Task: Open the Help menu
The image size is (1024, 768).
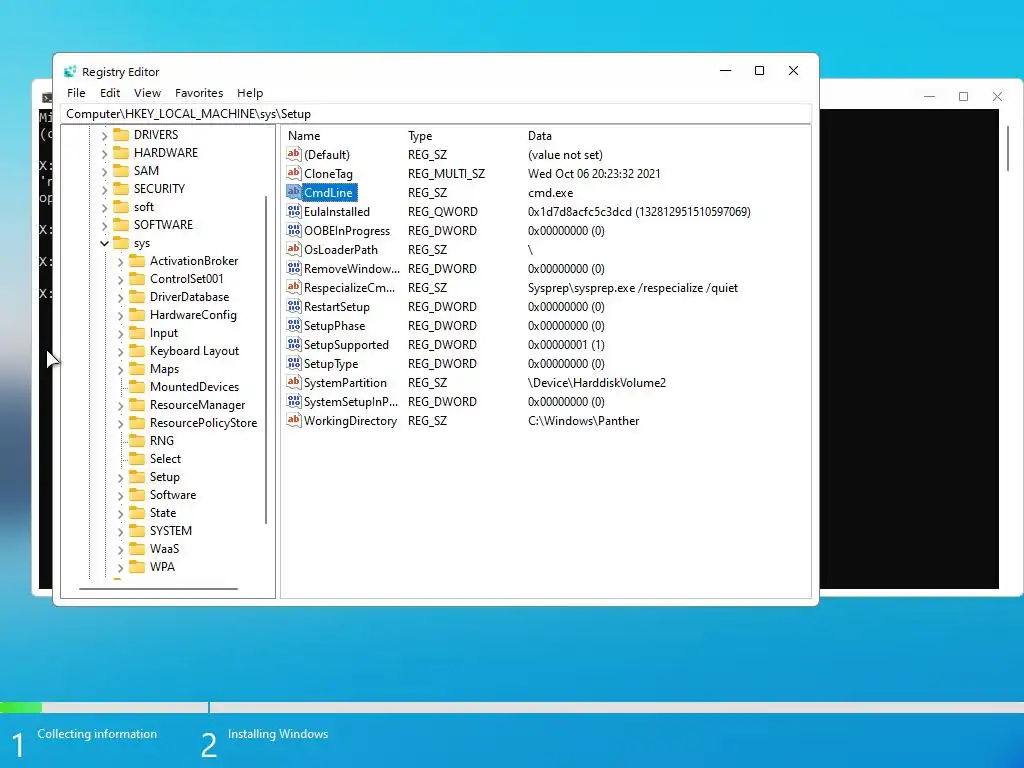Action: point(249,93)
